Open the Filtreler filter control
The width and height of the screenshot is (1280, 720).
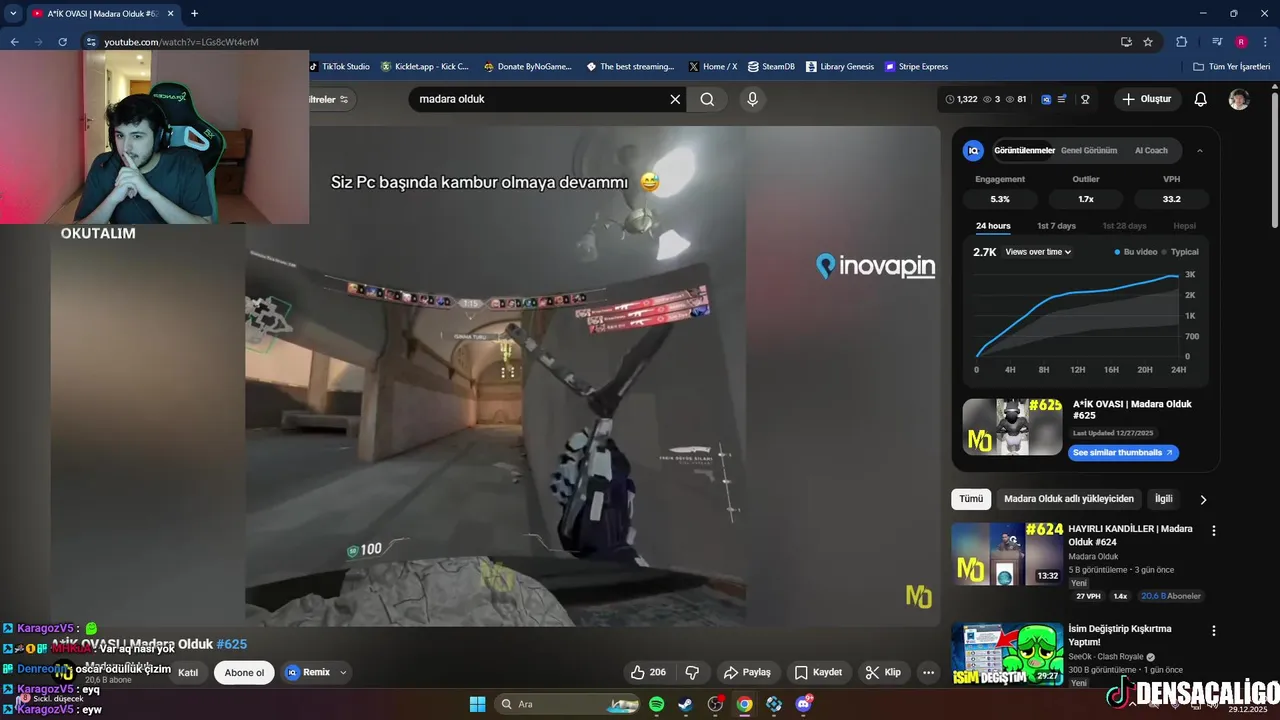(x=329, y=99)
